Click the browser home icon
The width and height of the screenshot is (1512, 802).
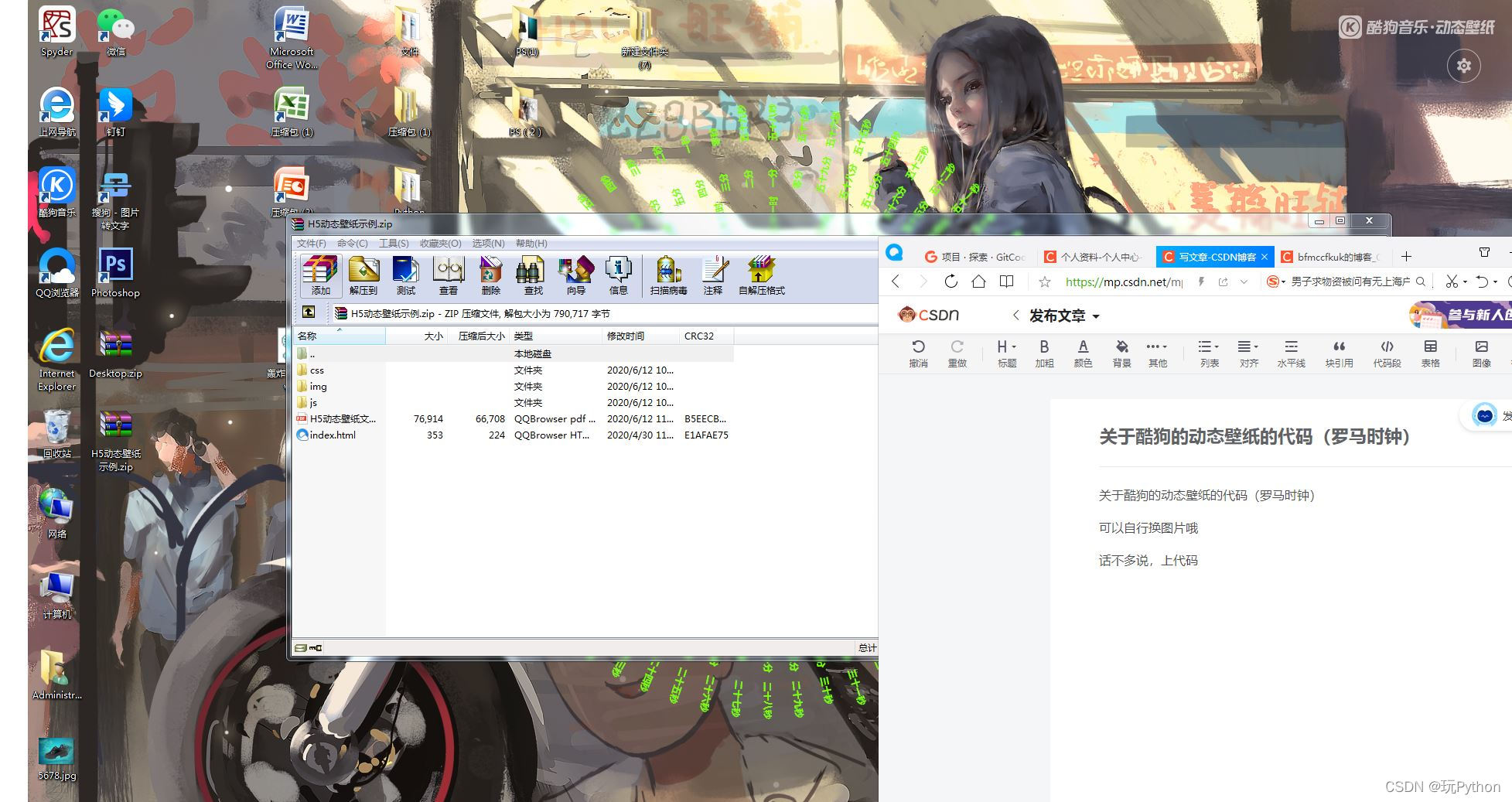tap(978, 282)
